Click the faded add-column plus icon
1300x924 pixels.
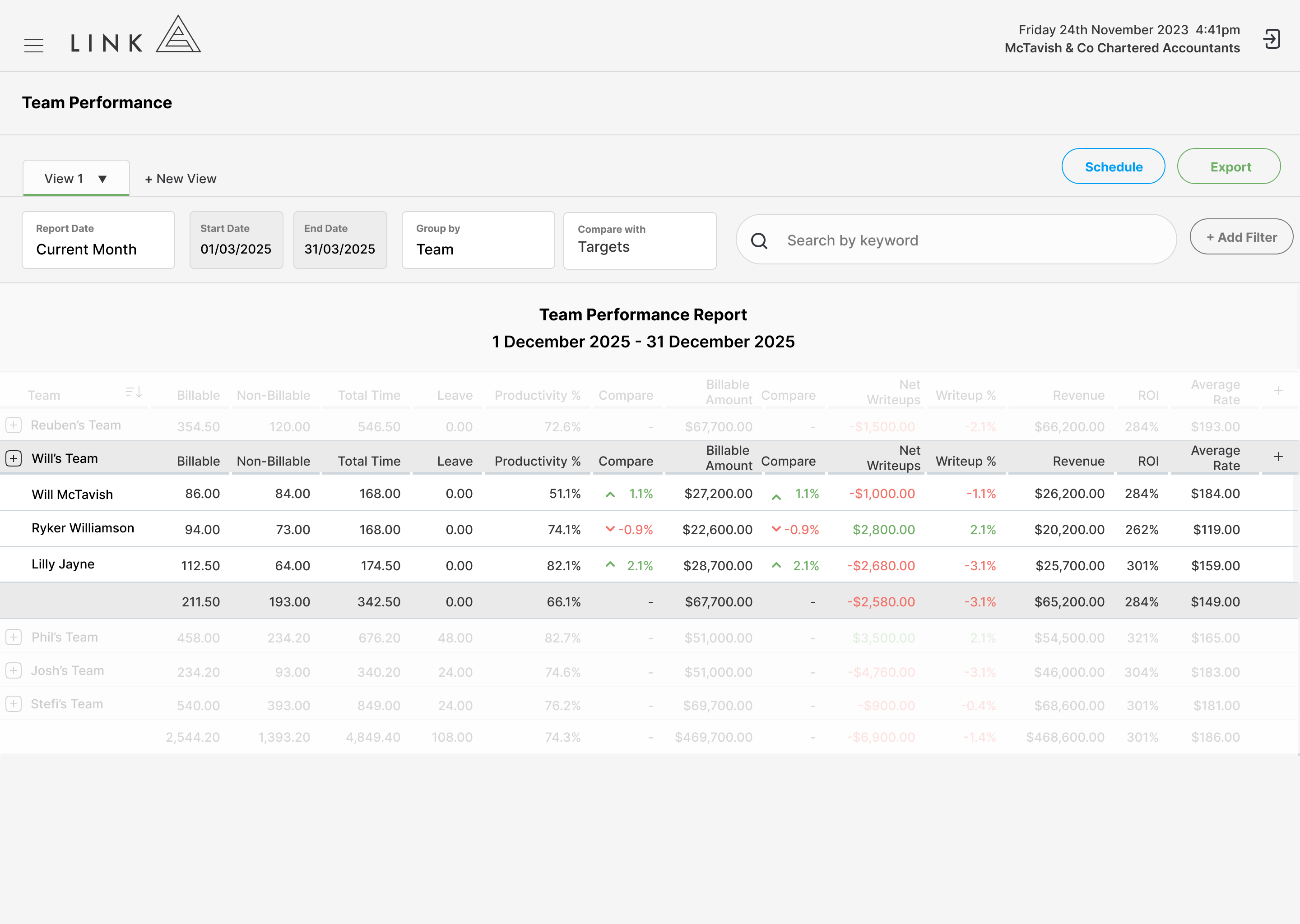point(1278,391)
